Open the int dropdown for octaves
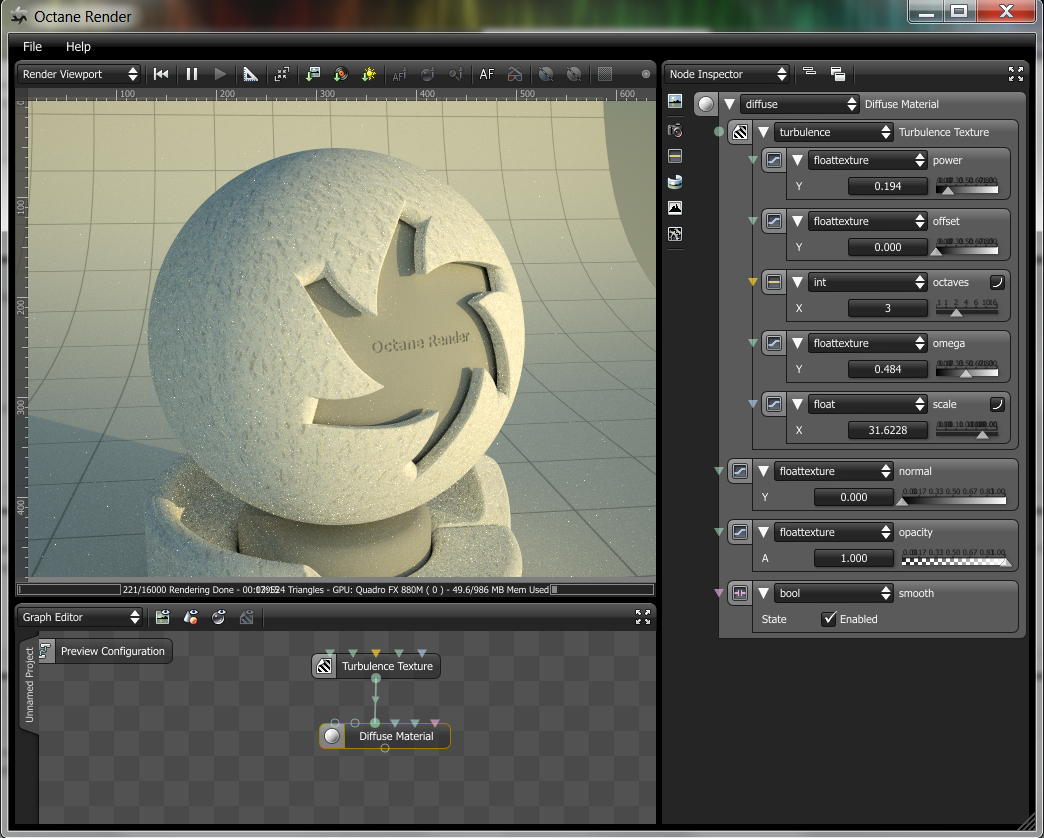1044x838 pixels. click(x=867, y=282)
